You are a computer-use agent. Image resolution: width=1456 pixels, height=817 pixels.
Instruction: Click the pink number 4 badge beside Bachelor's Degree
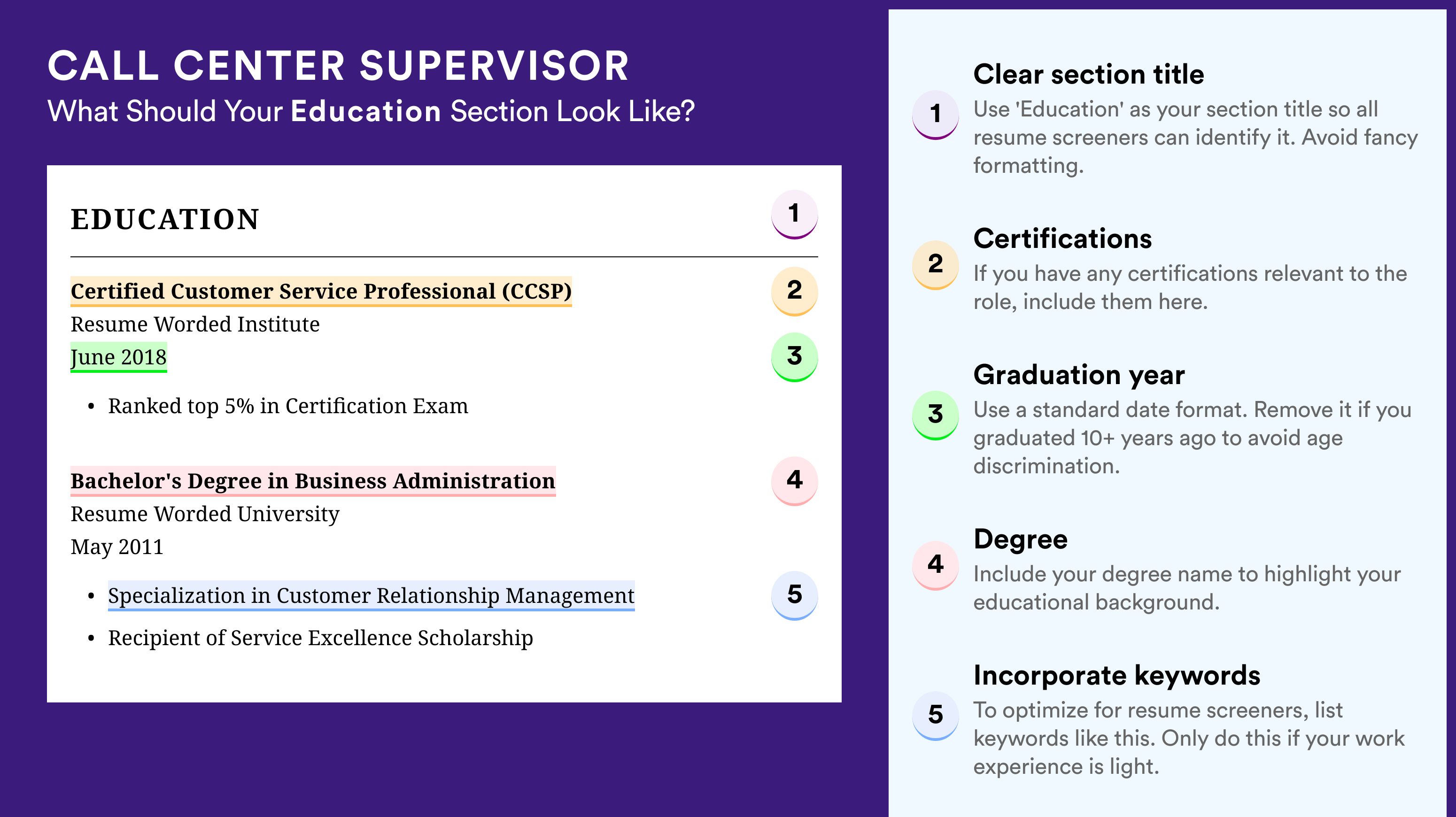tap(794, 480)
